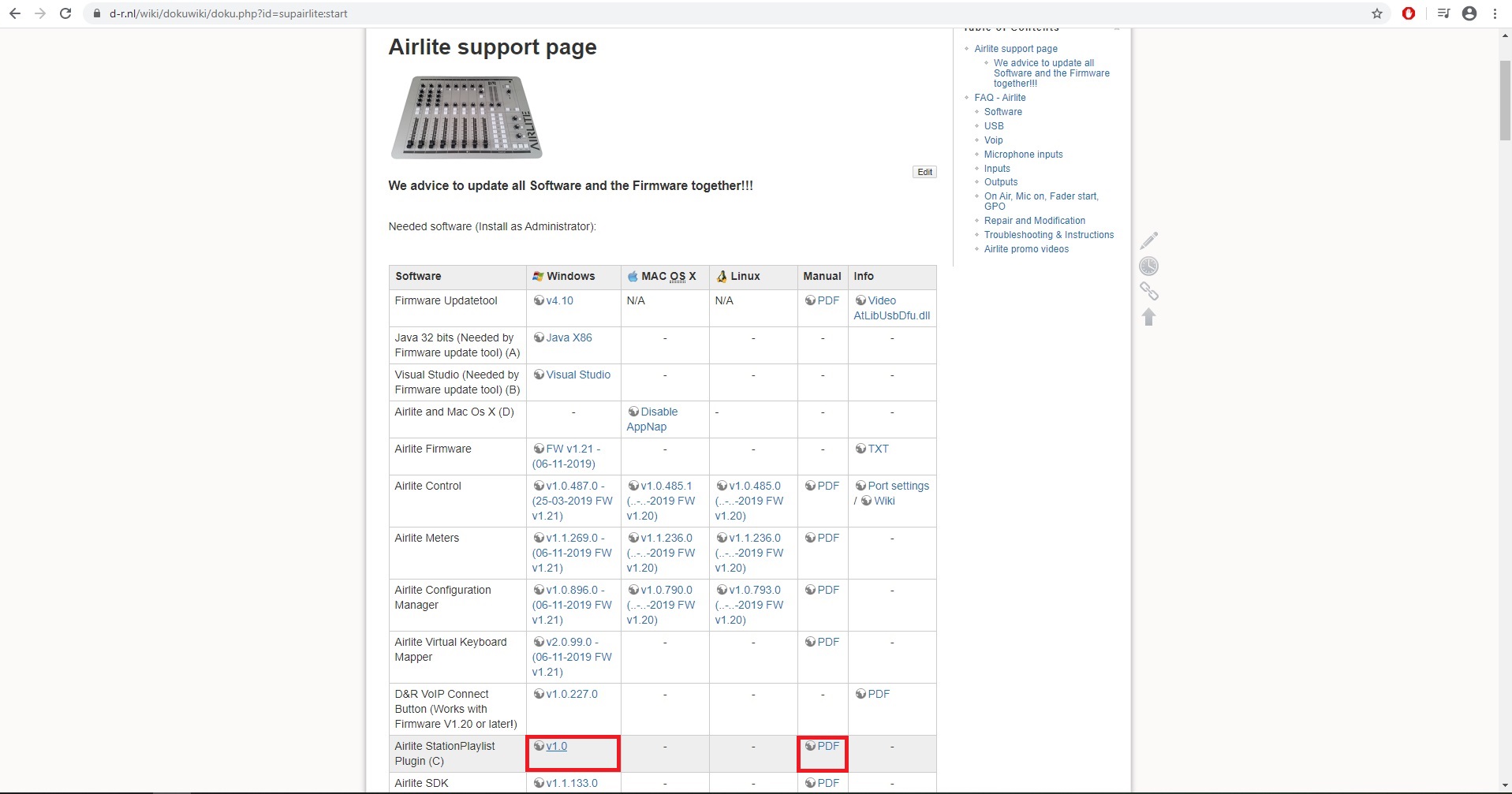Viewport: 1512px width, 794px height.
Task: Open the Chrome profile account icon
Action: [x=1469, y=13]
